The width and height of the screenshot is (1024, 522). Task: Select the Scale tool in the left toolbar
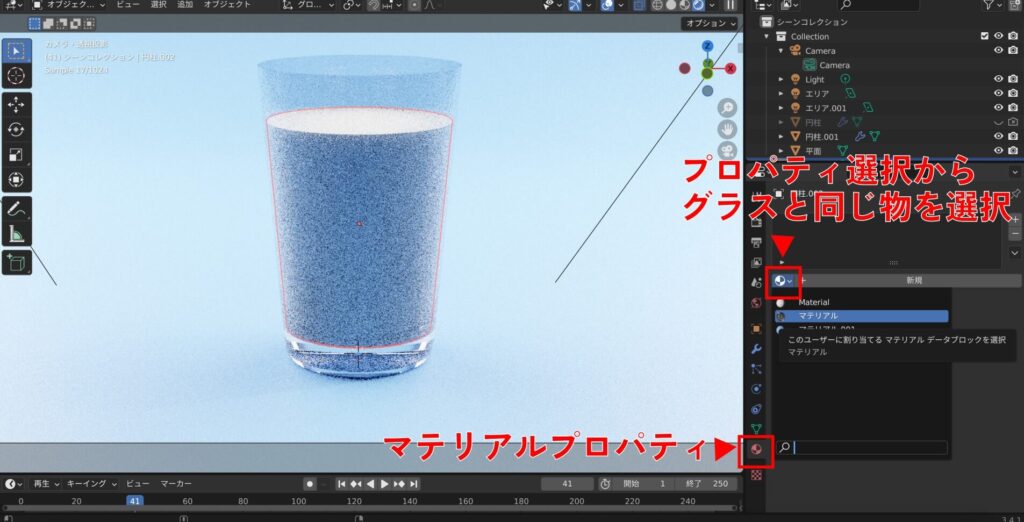pos(17,154)
